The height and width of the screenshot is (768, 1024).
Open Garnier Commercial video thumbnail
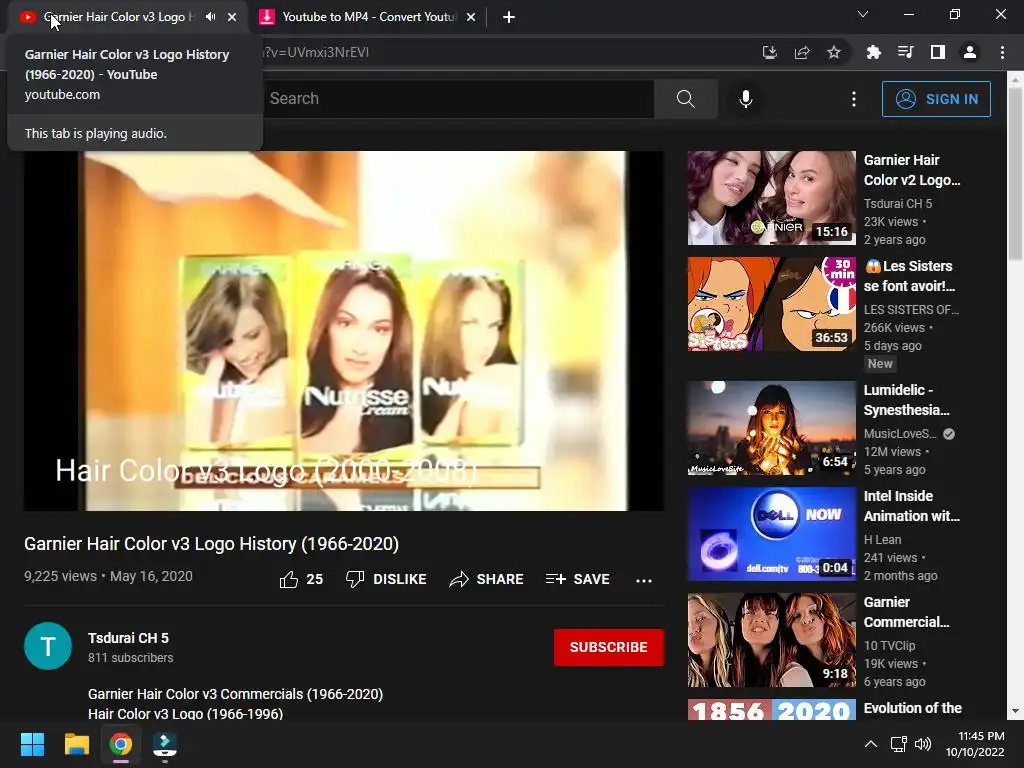click(x=771, y=640)
